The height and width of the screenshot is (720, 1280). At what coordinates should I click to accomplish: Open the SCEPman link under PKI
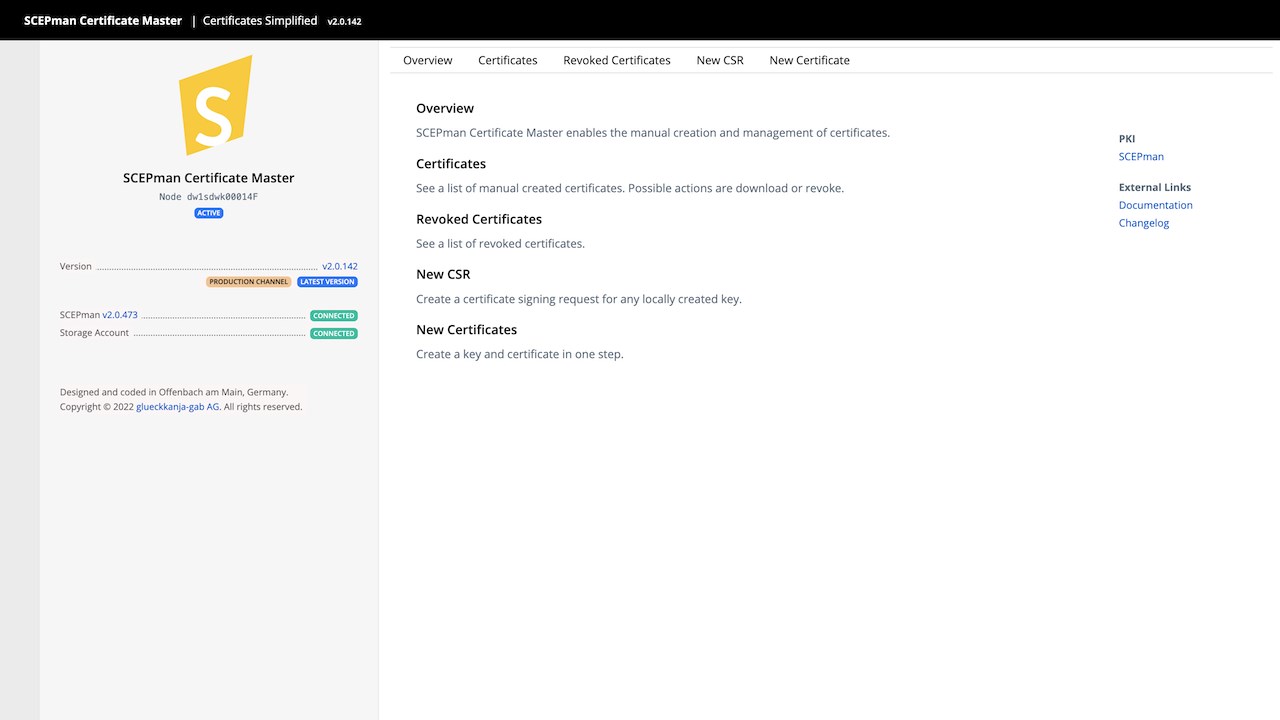point(1141,157)
